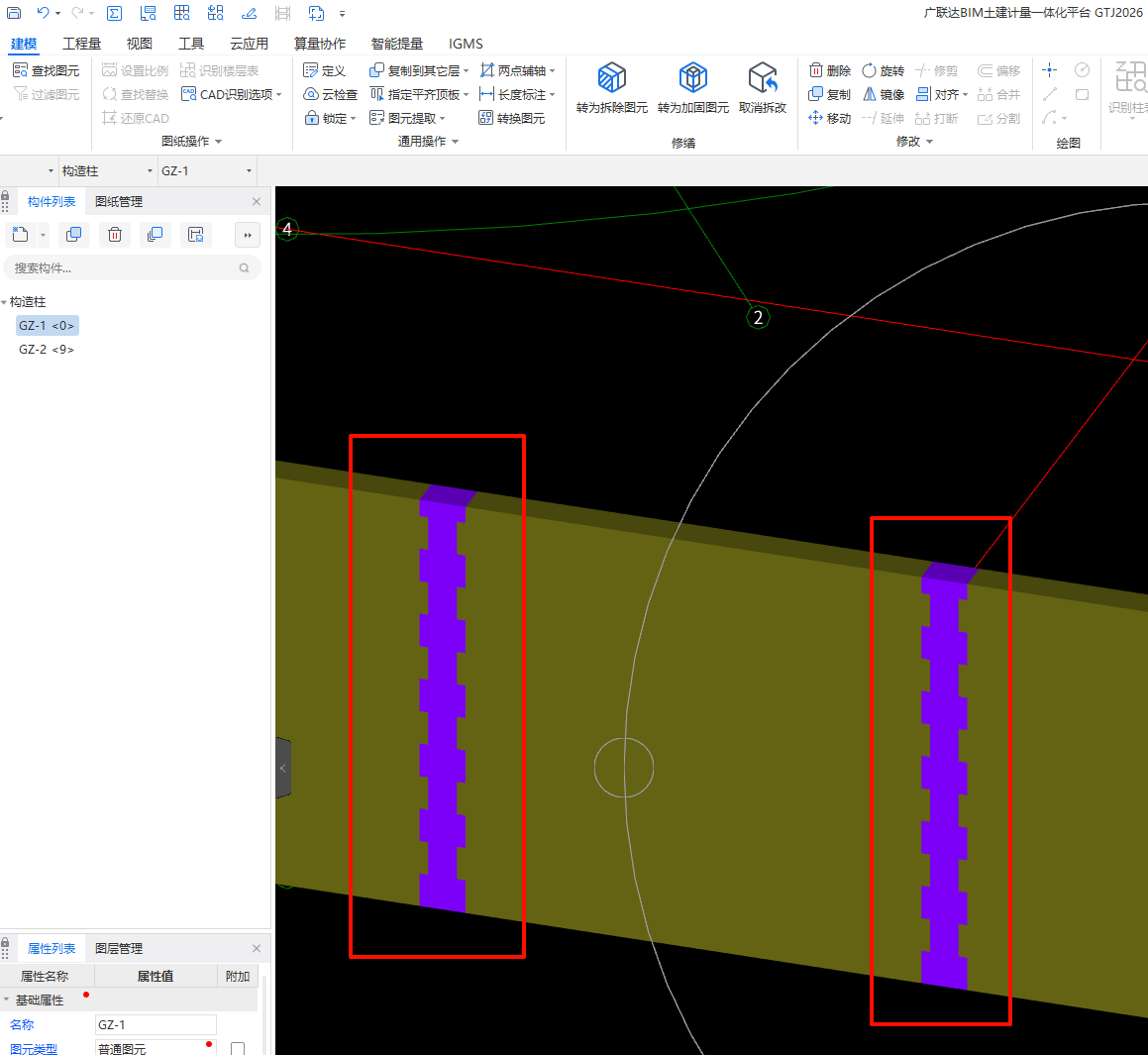Click 转为拆除图元 large icon
Image resolution: width=1148 pixels, height=1055 pixels.
tap(612, 88)
